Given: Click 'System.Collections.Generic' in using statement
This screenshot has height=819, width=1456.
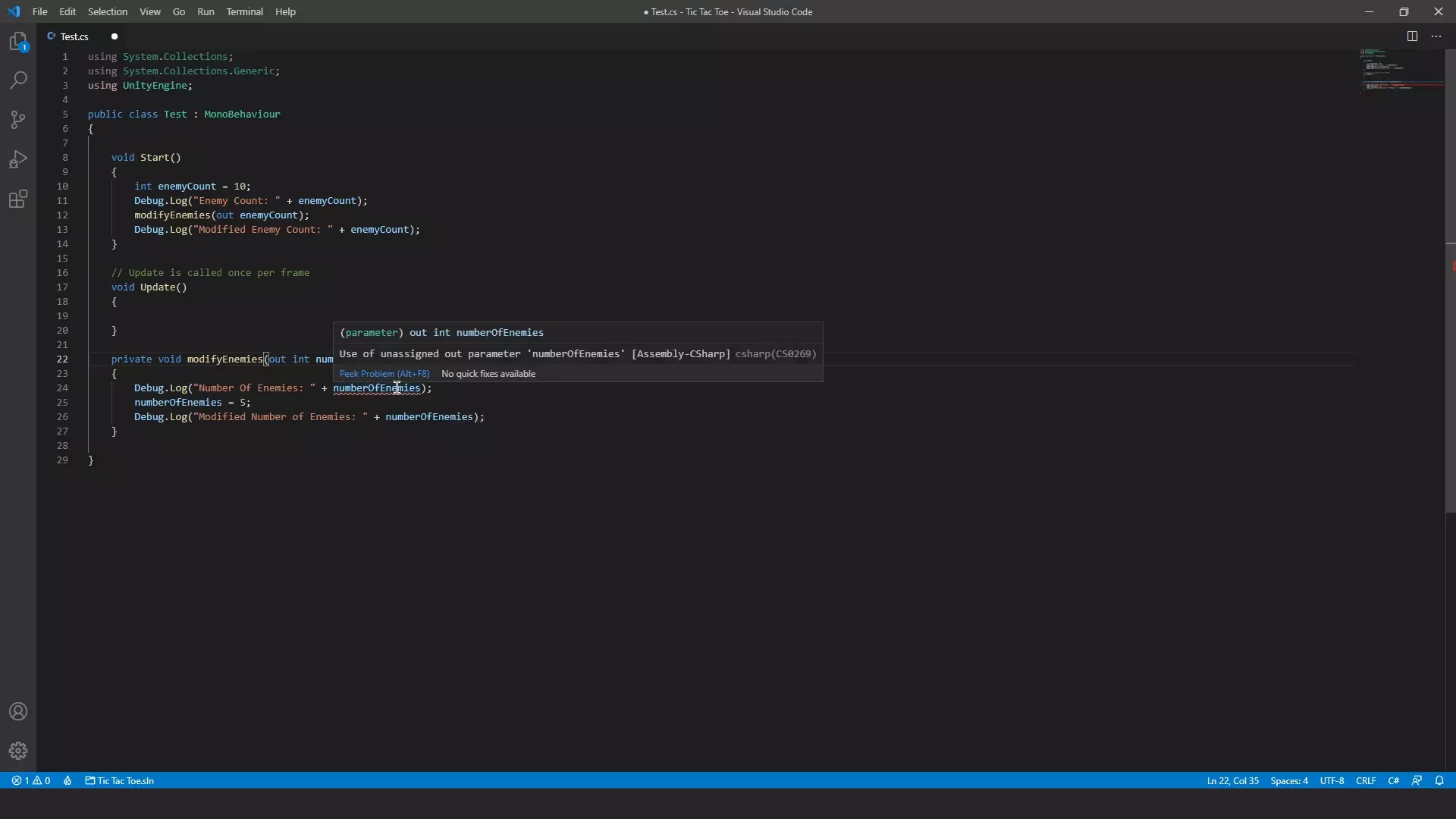Looking at the screenshot, I should click(x=199, y=71).
